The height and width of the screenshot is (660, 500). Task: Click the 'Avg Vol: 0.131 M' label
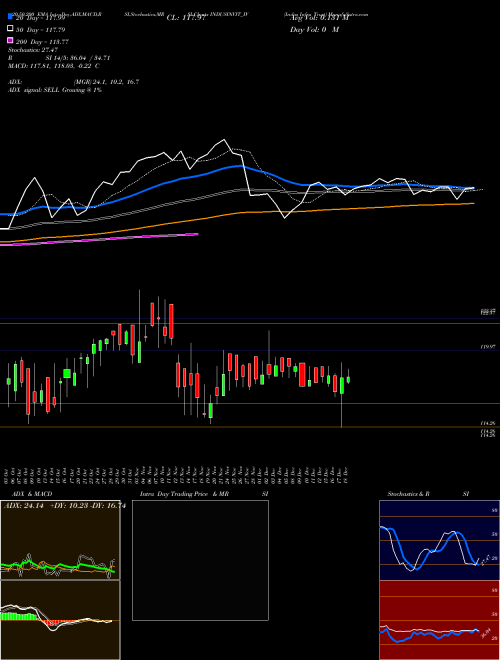click(x=319, y=18)
